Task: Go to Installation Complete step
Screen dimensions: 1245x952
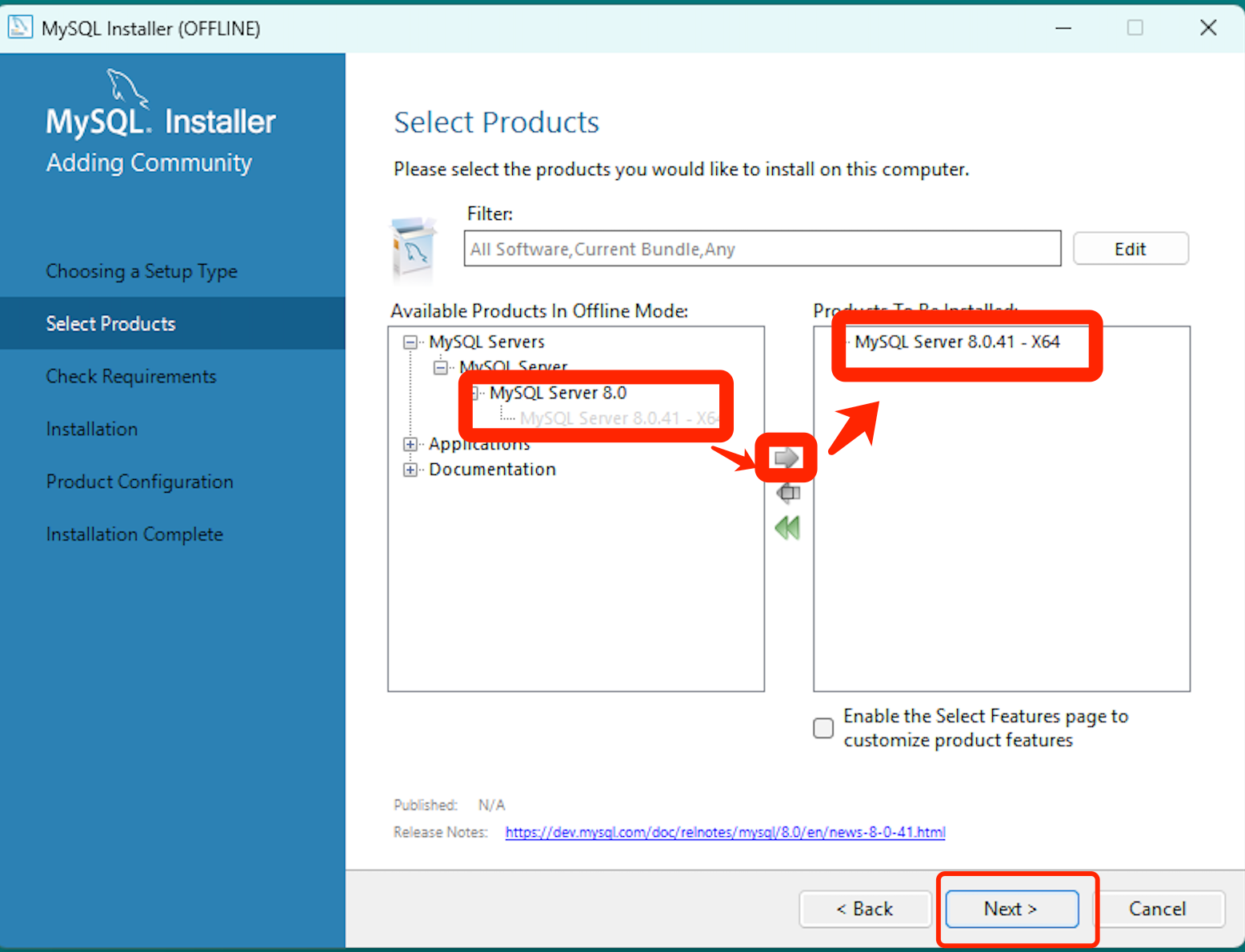Action: pos(134,534)
